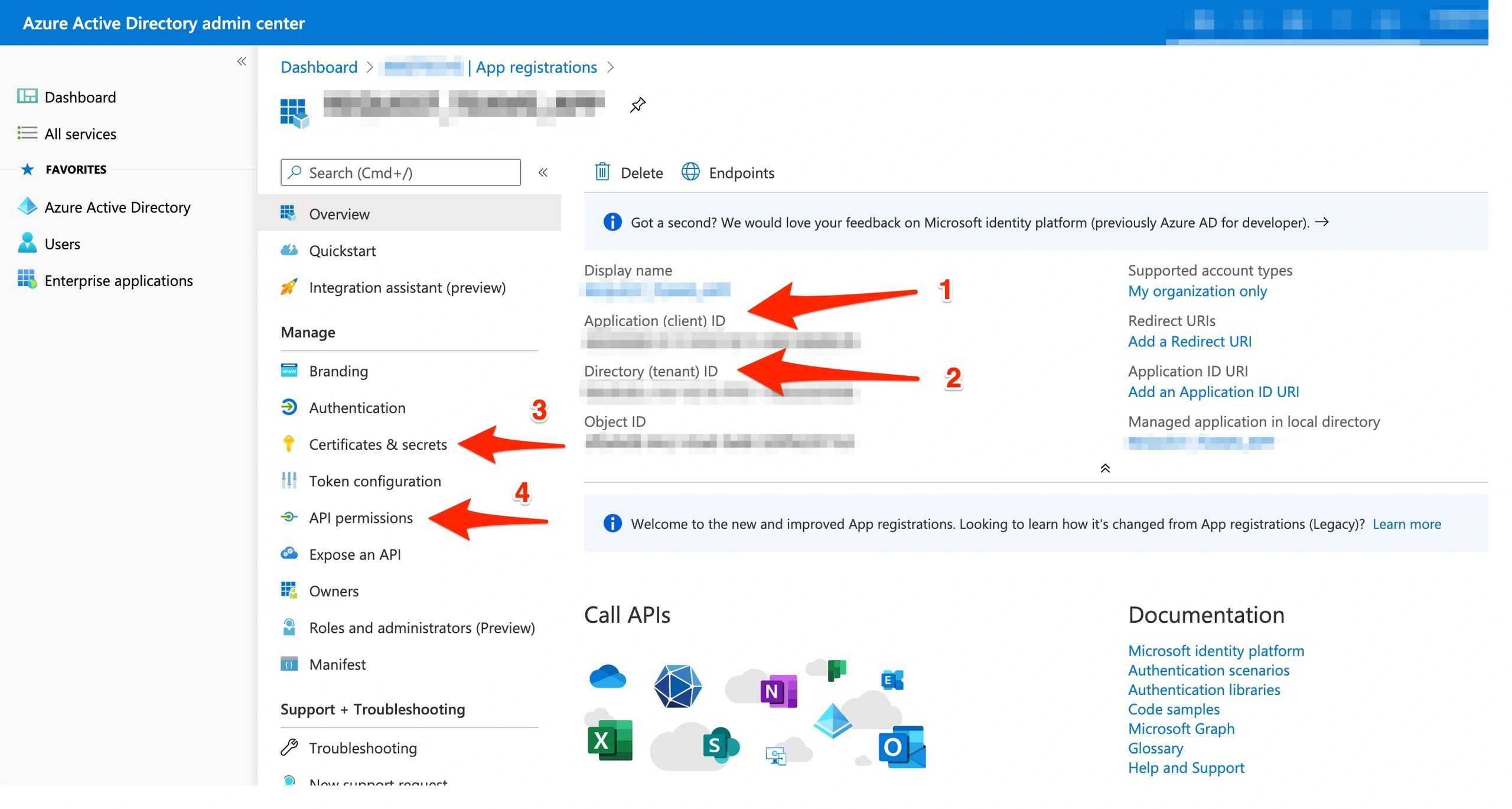Pin this app registration with pin icon

point(637,105)
